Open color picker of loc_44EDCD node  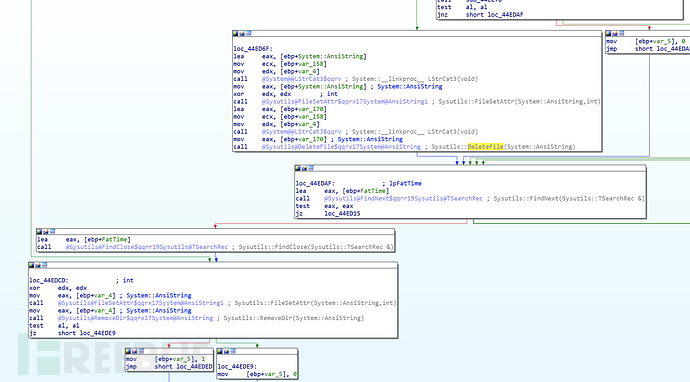pos(31,265)
